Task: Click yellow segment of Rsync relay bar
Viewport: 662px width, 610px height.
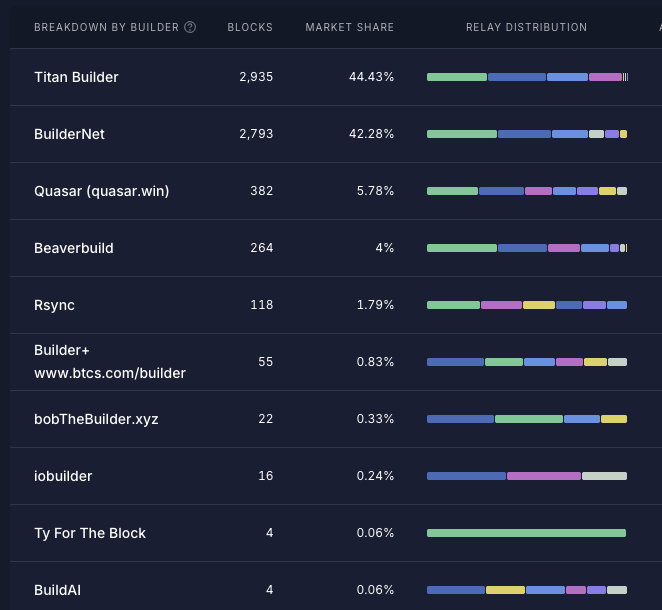Action: pos(539,305)
